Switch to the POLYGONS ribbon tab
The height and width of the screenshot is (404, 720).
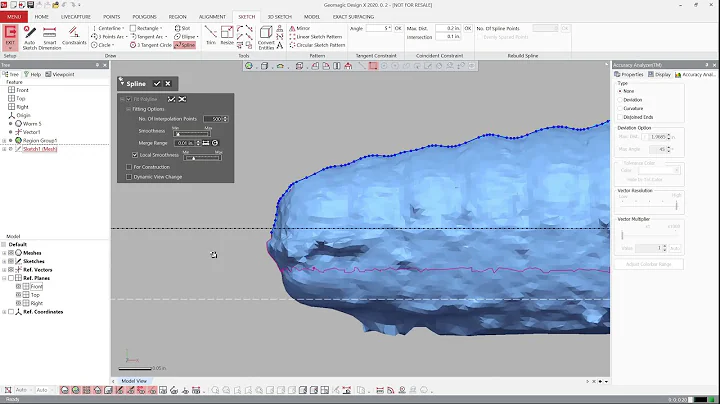point(144,17)
